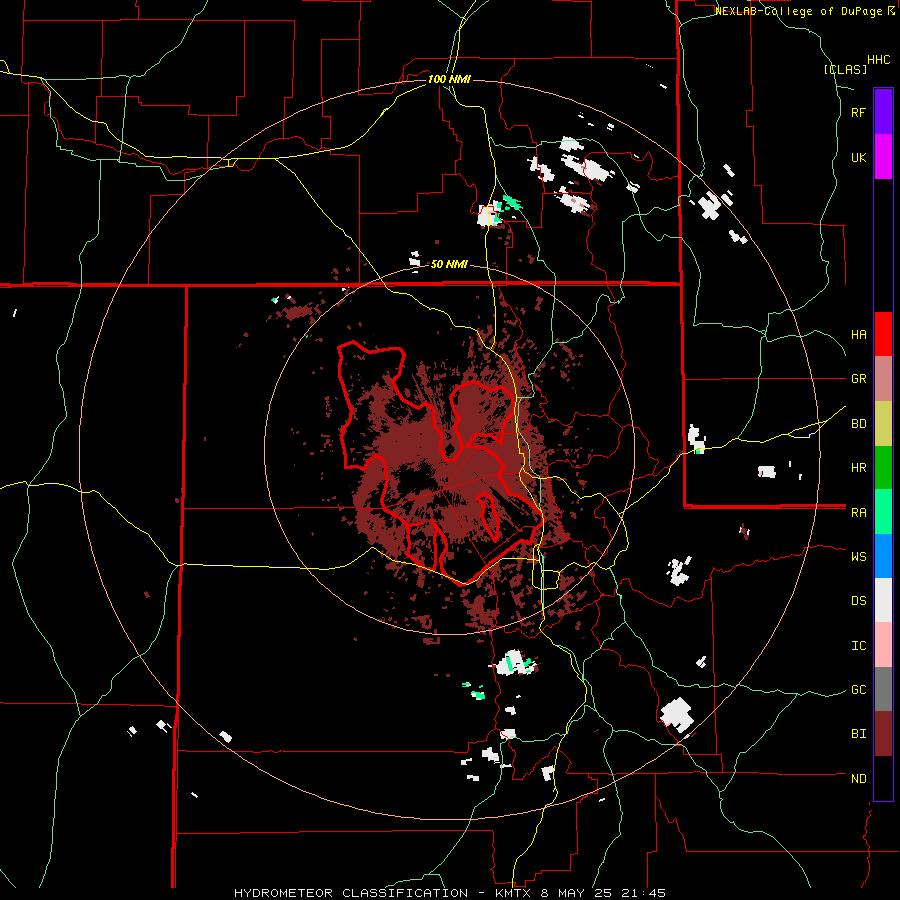Click the RA legend label

pyautogui.click(x=858, y=513)
